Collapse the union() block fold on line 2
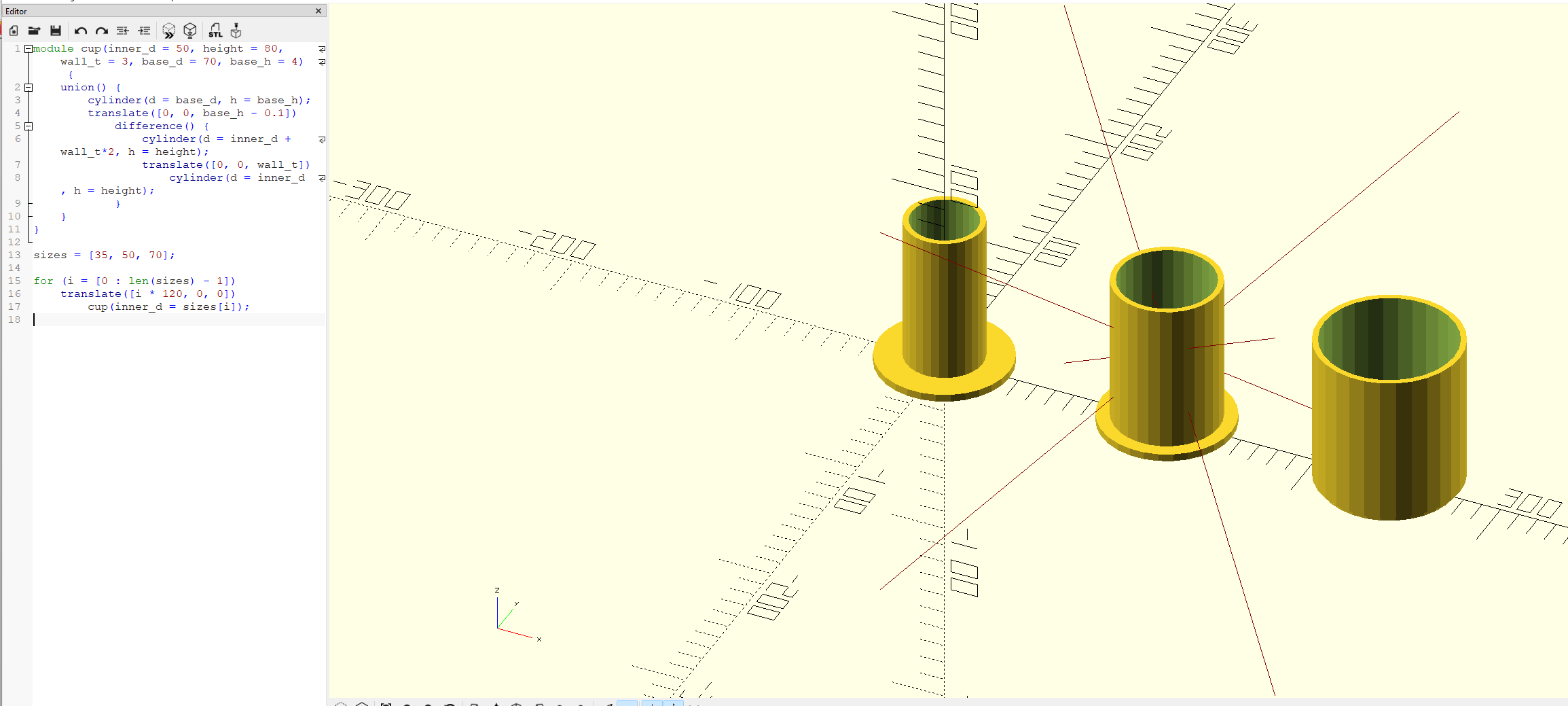Image resolution: width=1568 pixels, height=706 pixels. (29, 88)
